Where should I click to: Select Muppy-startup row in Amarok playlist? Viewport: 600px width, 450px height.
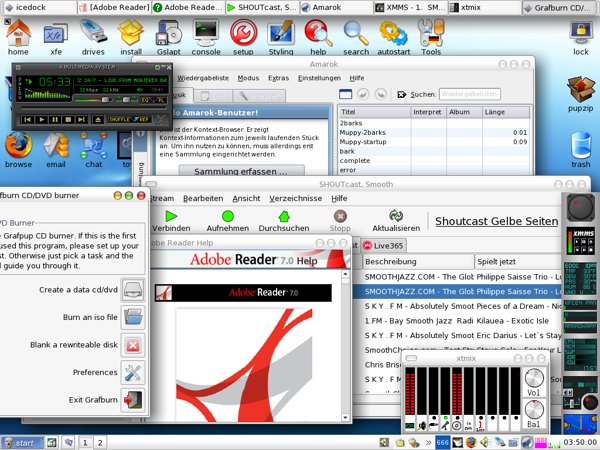433,142
